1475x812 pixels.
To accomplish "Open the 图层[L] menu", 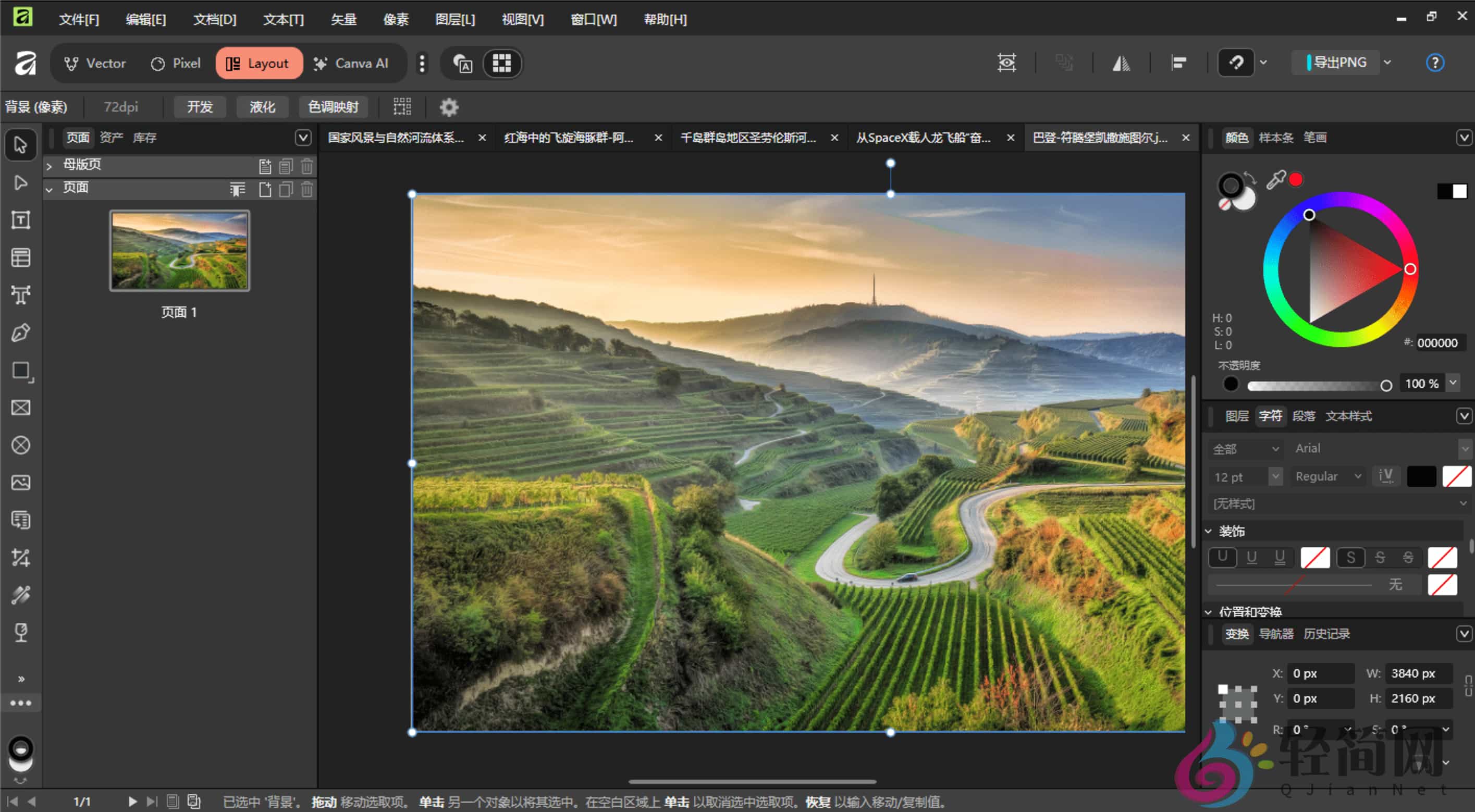I will (x=454, y=19).
